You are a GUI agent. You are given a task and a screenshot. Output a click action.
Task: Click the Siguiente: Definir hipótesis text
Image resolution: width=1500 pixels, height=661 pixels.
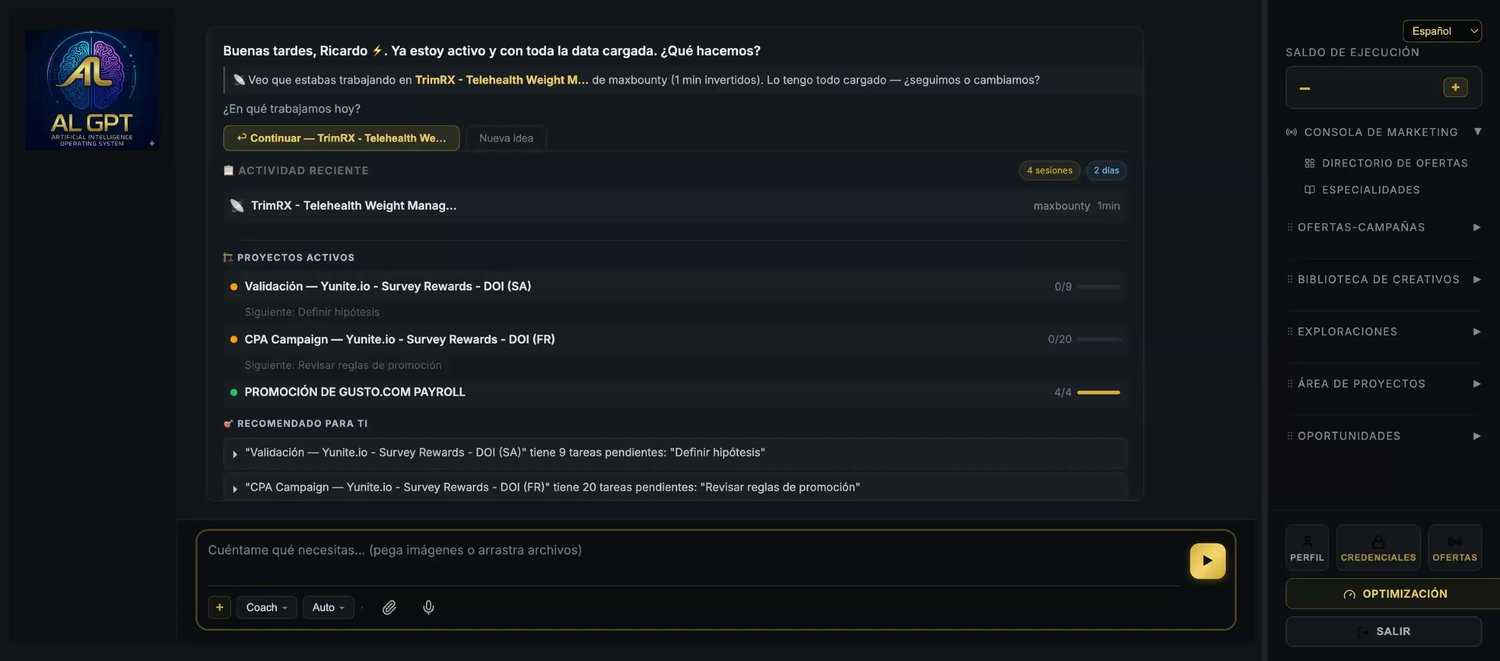click(x=312, y=312)
